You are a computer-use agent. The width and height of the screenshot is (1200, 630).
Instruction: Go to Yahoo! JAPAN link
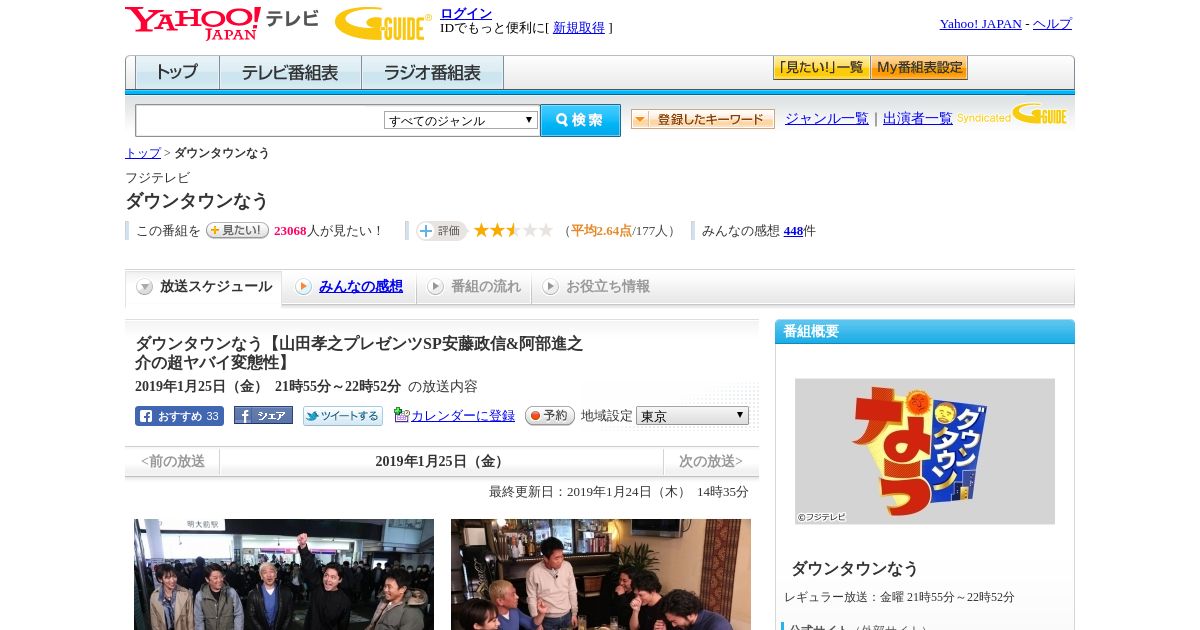[x=981, y=23]
